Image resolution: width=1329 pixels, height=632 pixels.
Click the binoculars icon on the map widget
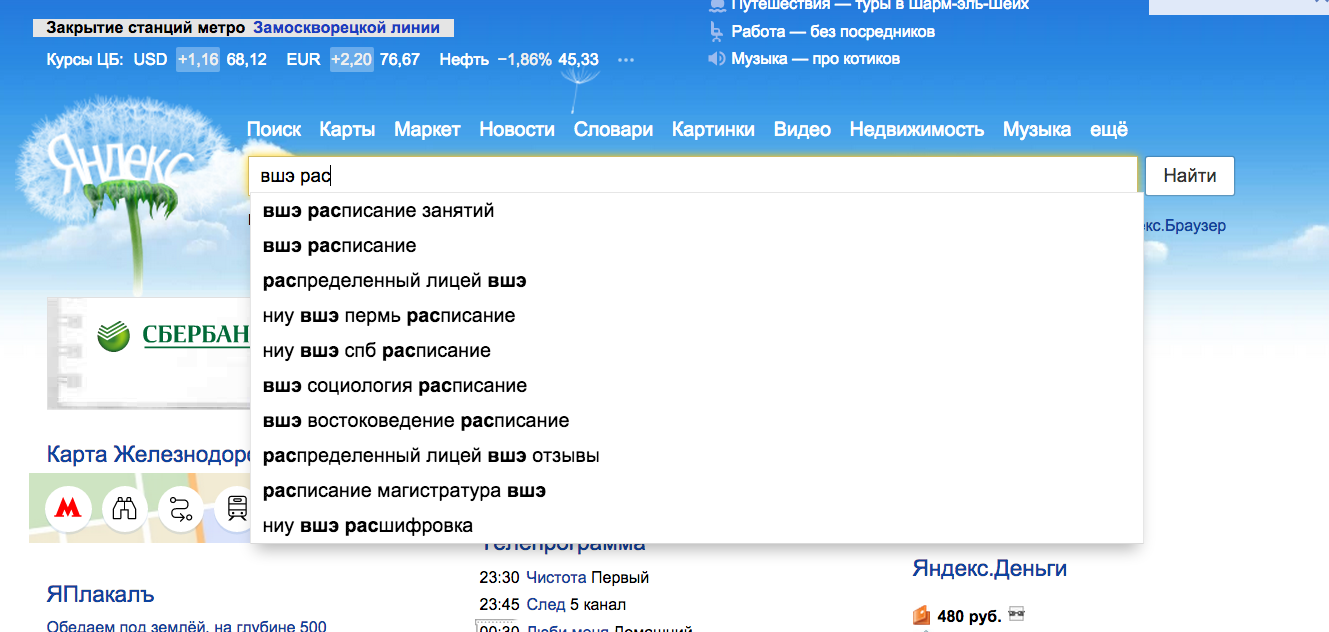[x=124, y=510]
